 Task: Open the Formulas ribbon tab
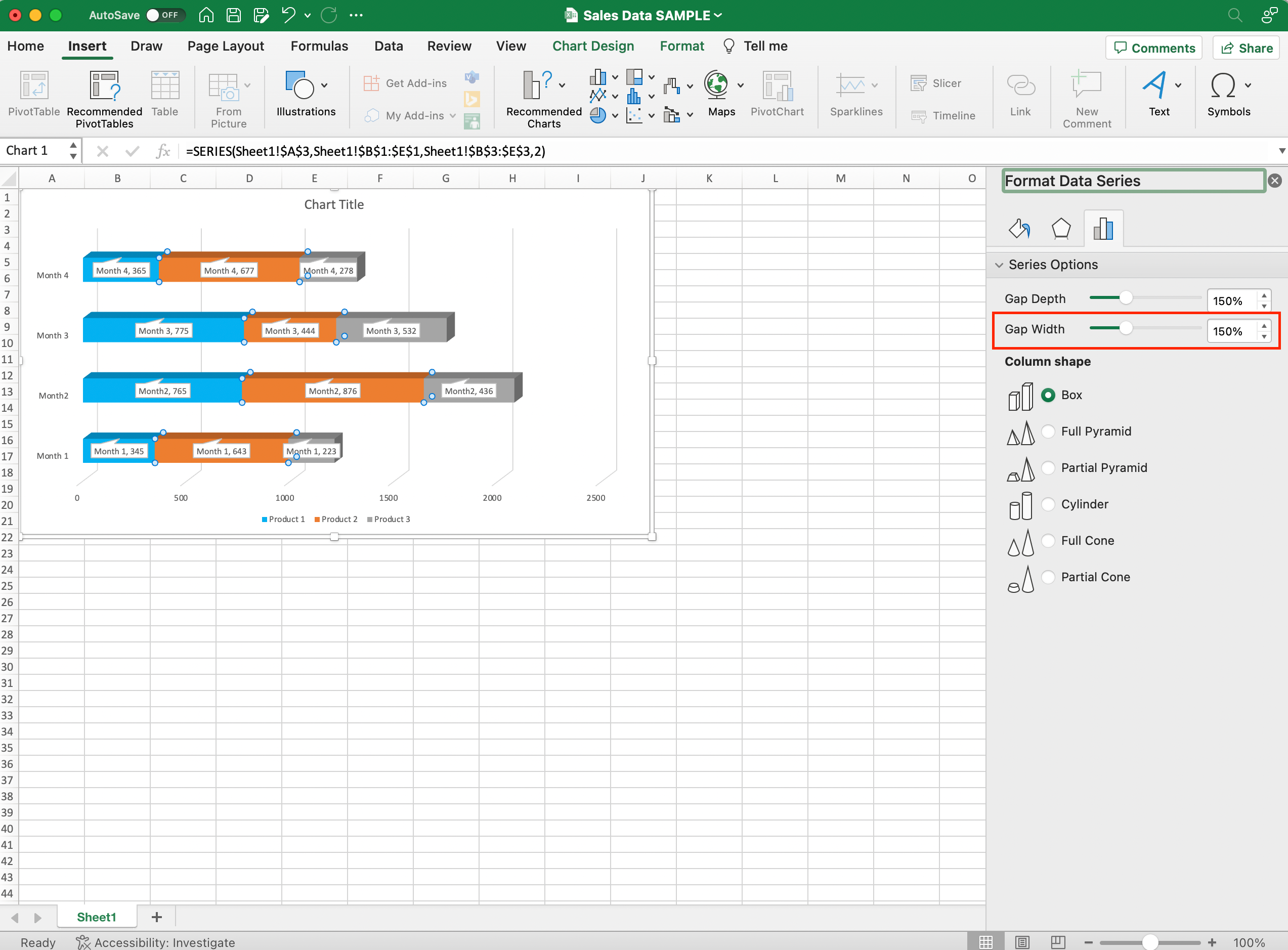pos(319,46)
